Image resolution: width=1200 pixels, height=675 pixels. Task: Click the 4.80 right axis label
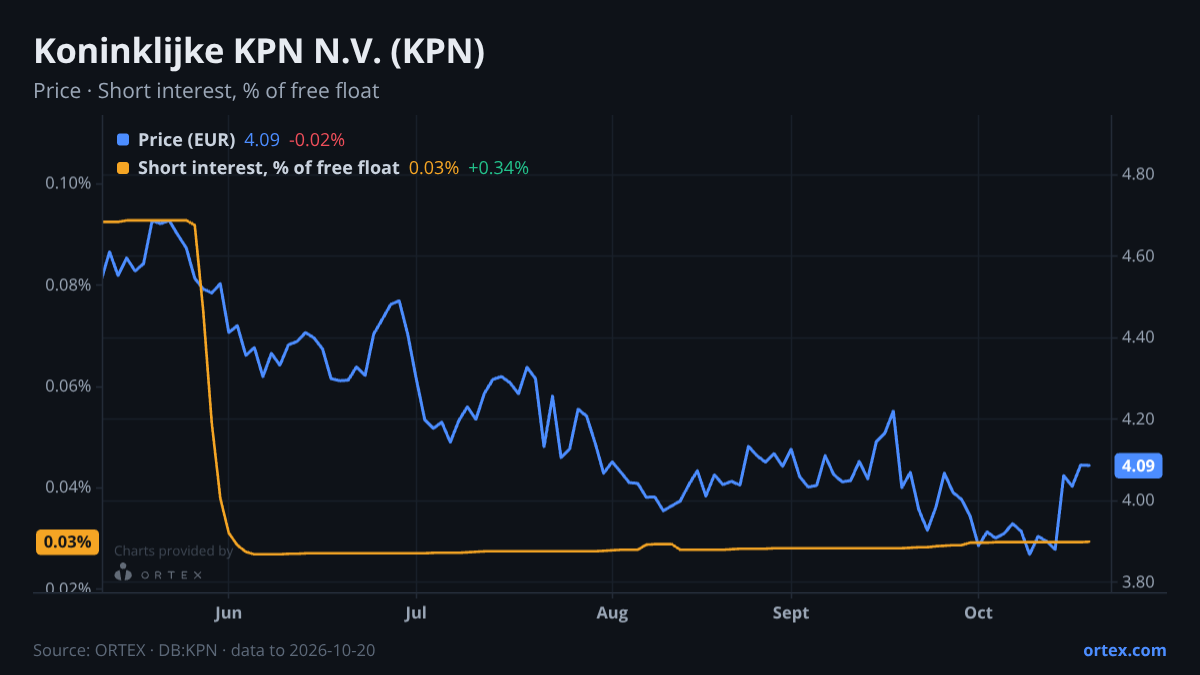coord(1139,175)
